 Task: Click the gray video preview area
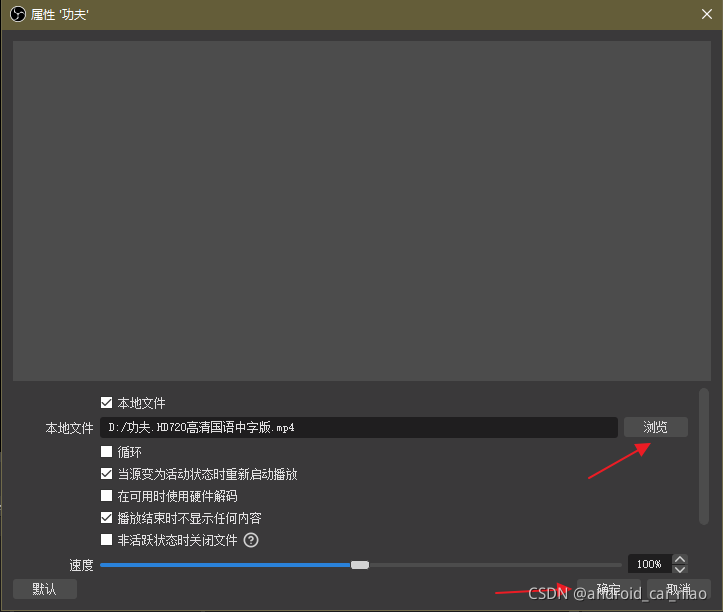coord(362,211)
